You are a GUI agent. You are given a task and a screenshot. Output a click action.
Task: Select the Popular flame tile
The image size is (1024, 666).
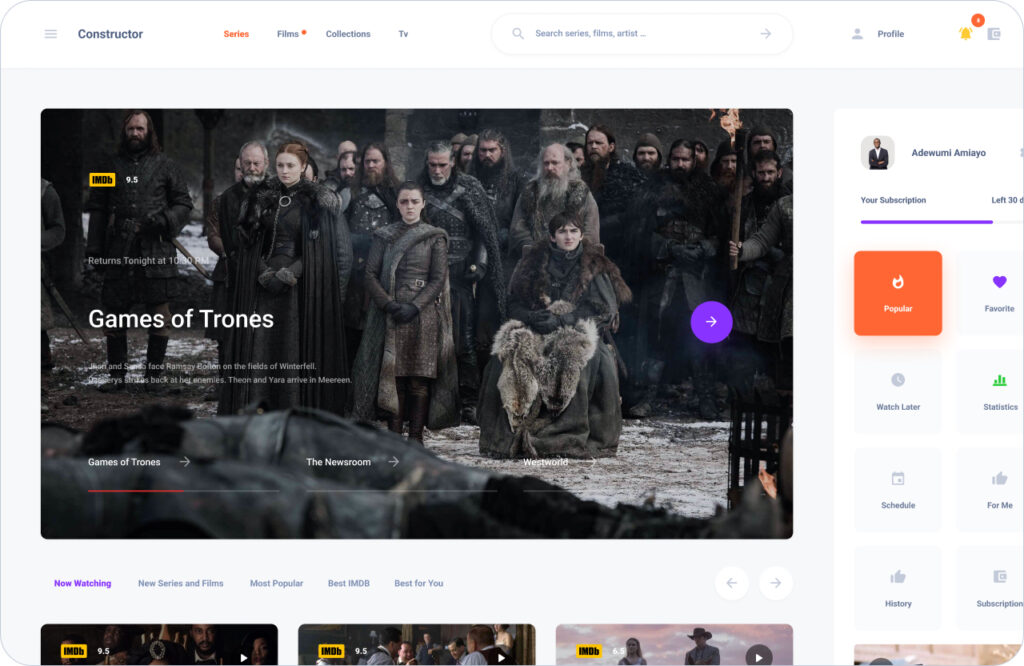[x=898, y=293]
